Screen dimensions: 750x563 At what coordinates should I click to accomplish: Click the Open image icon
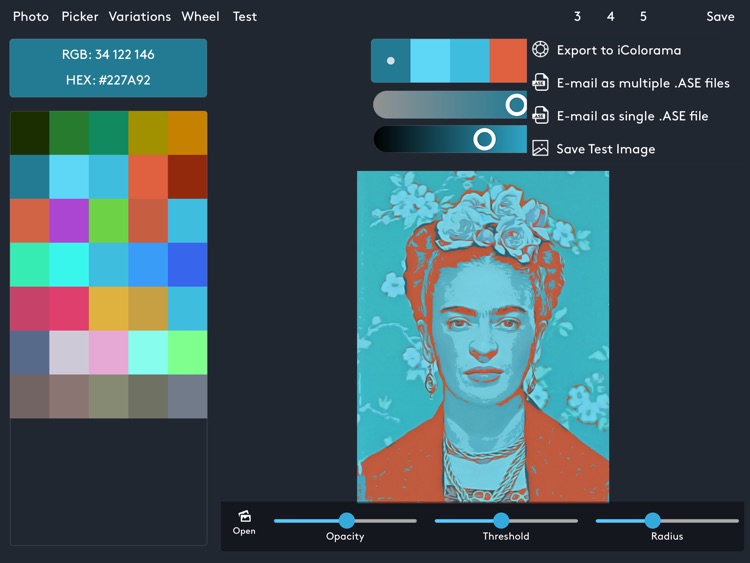coord(244,516)
